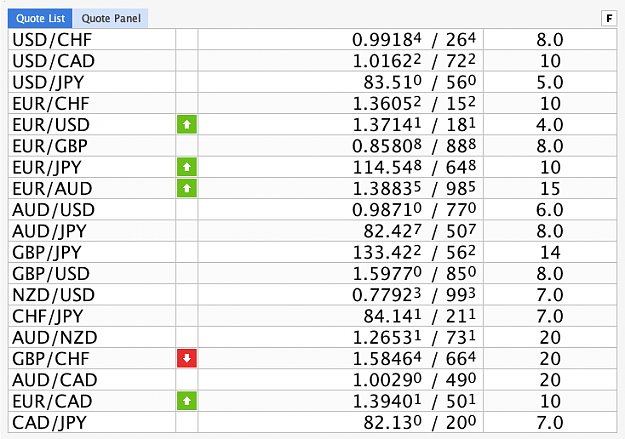Click the CHF/JPY quote price cell
Screen dimensions: 625x439
click(341, 316)
